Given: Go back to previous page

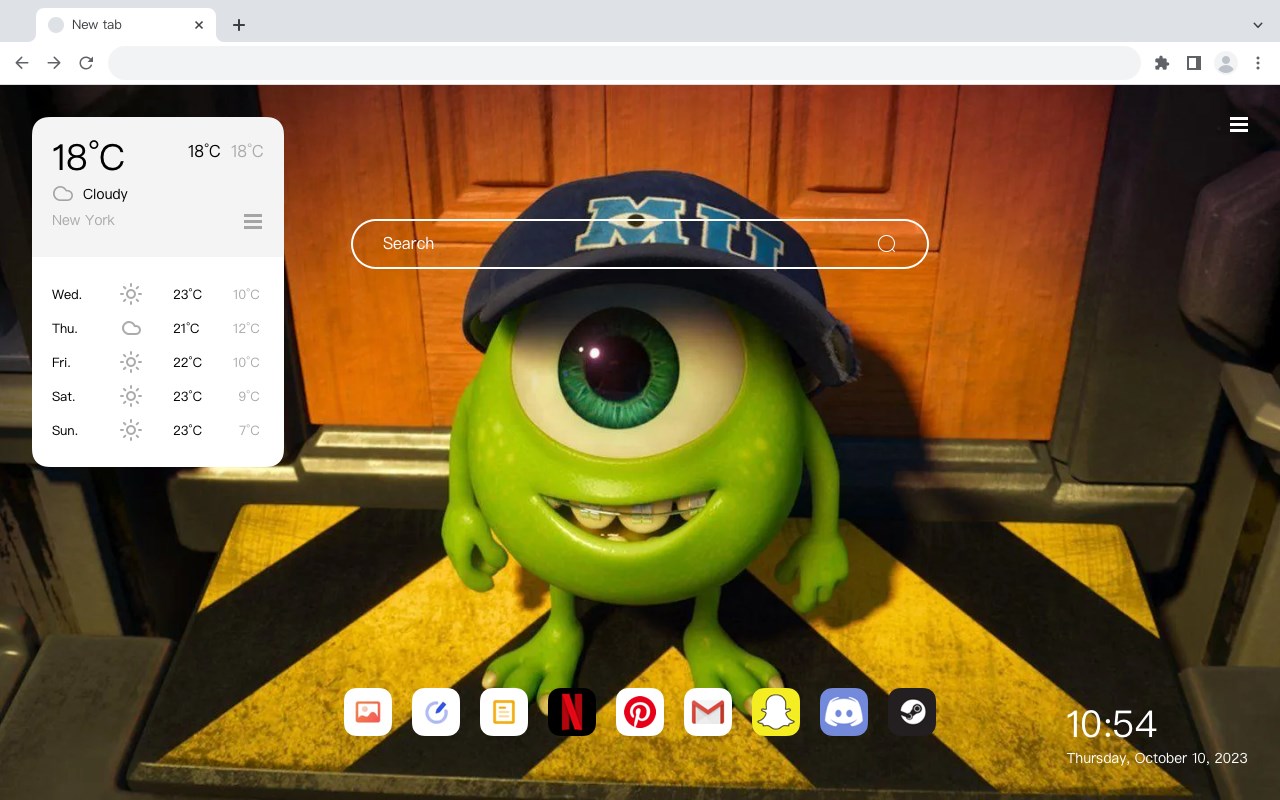Looking at the screenshot, I should pyautogui.click(x=22, y=63).
